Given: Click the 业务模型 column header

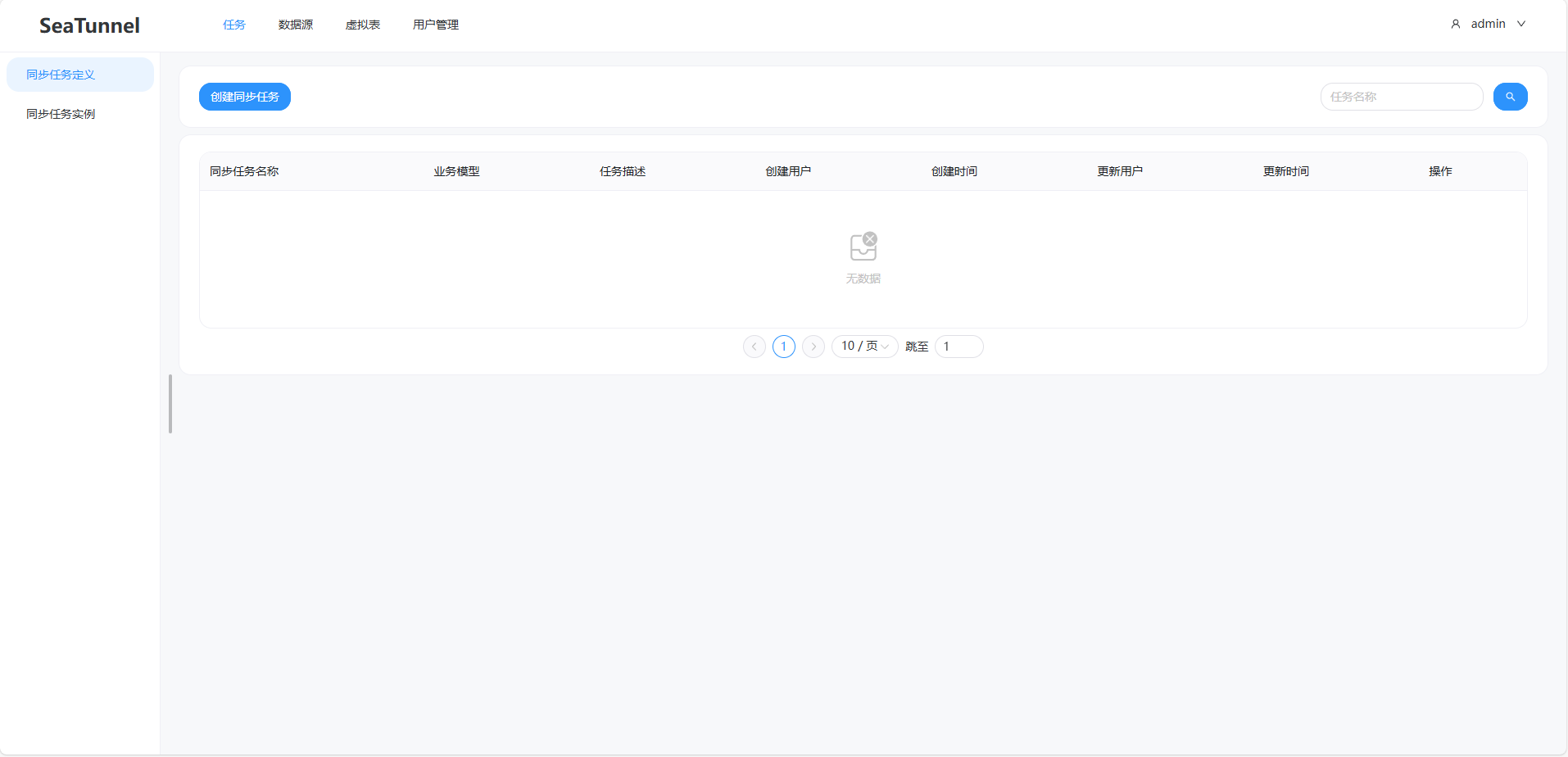Looking at the screenshot, I should (456, 171).
